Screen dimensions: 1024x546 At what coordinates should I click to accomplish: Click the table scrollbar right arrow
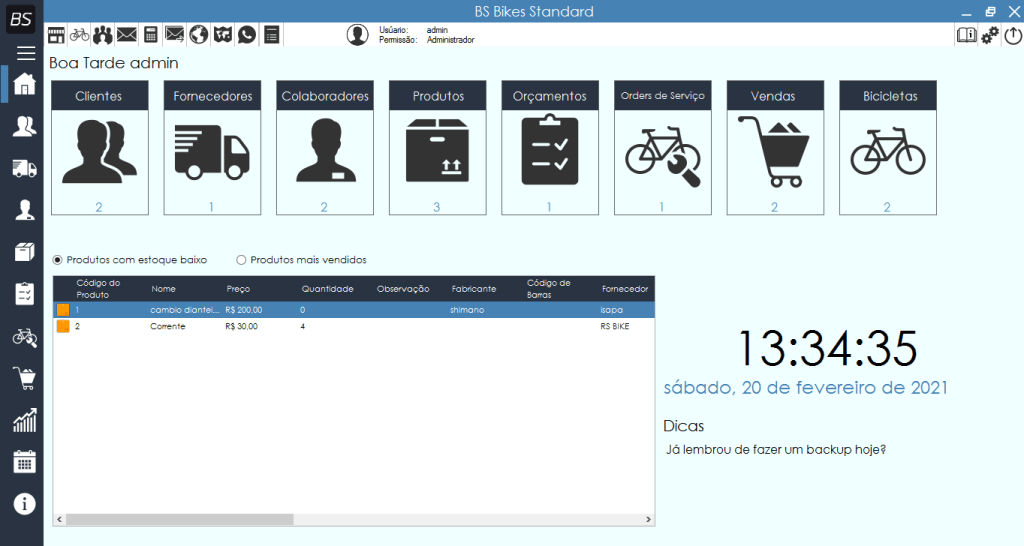tap(649, 520)
